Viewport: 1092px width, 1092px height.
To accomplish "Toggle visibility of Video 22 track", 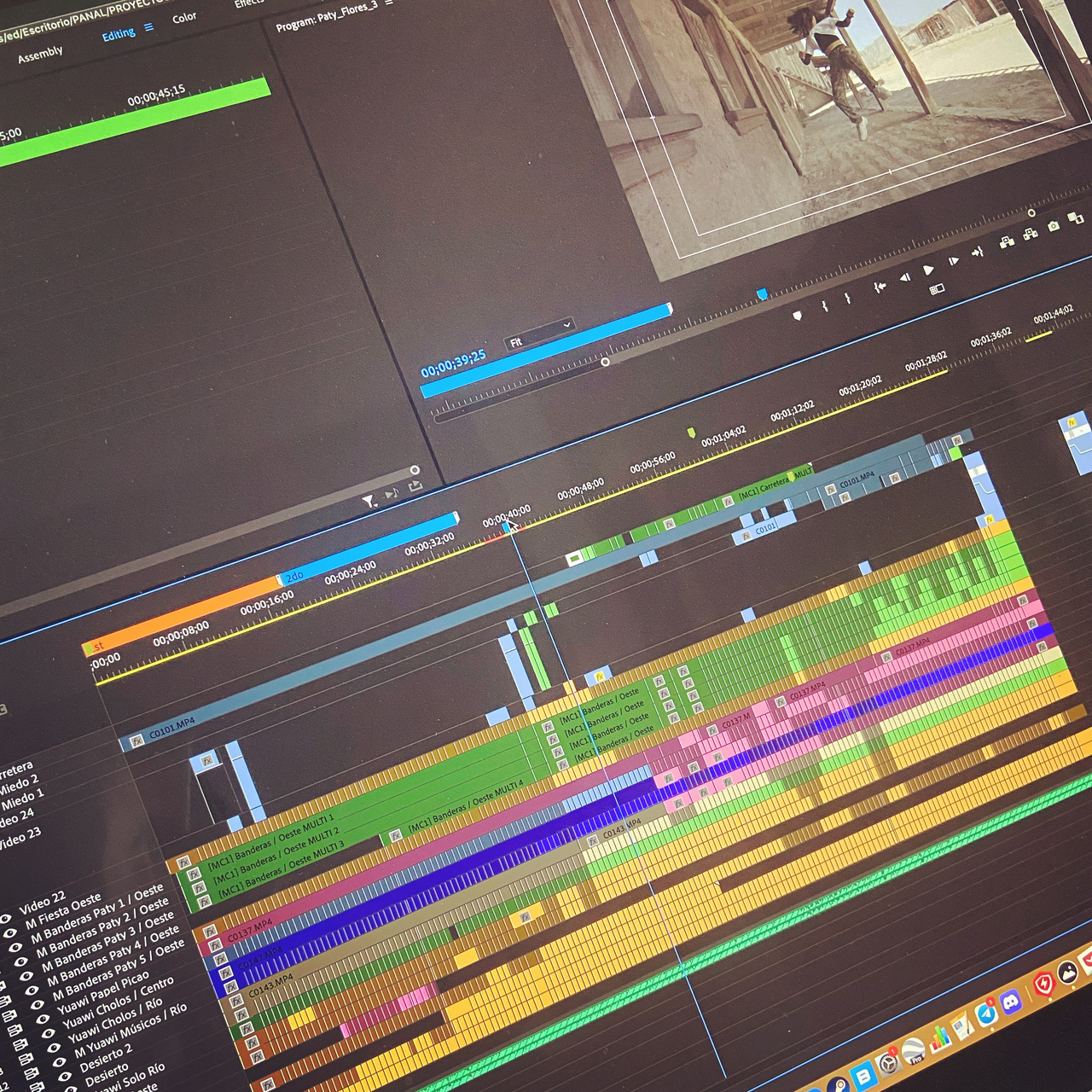I will coord(4,920).
